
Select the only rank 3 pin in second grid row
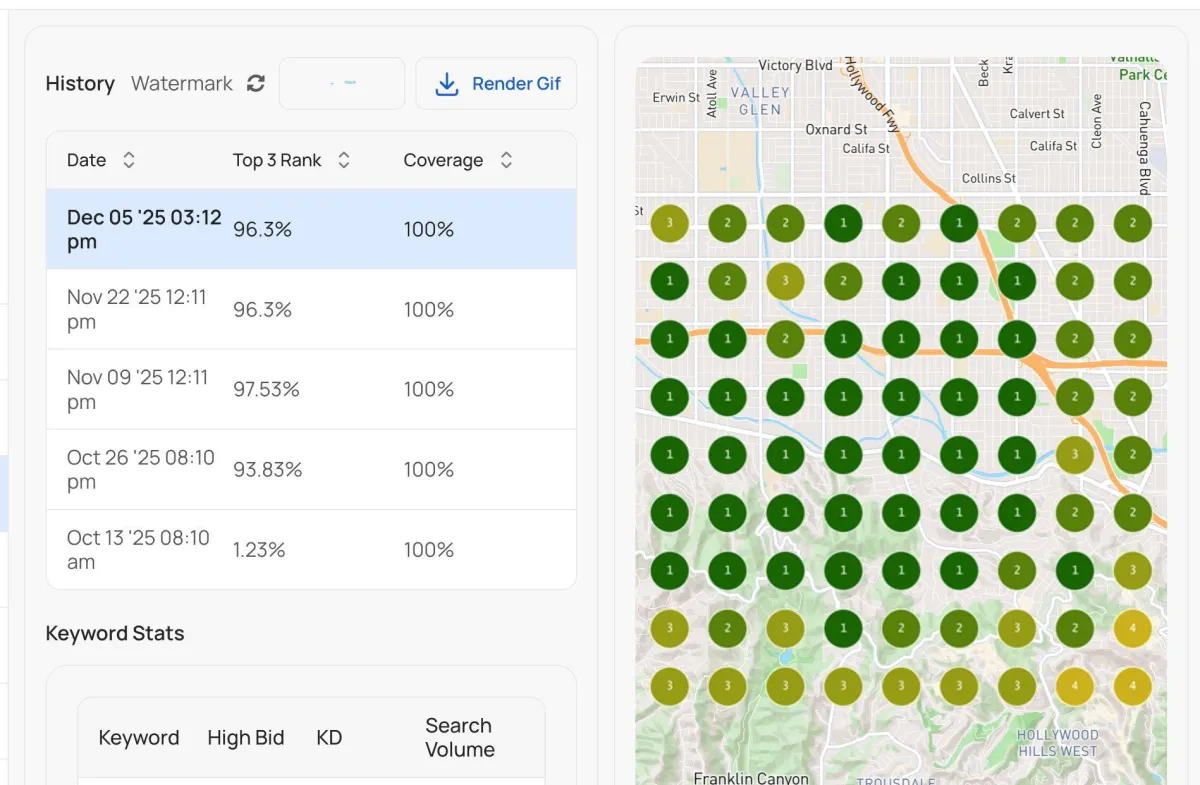coord(785,282)
